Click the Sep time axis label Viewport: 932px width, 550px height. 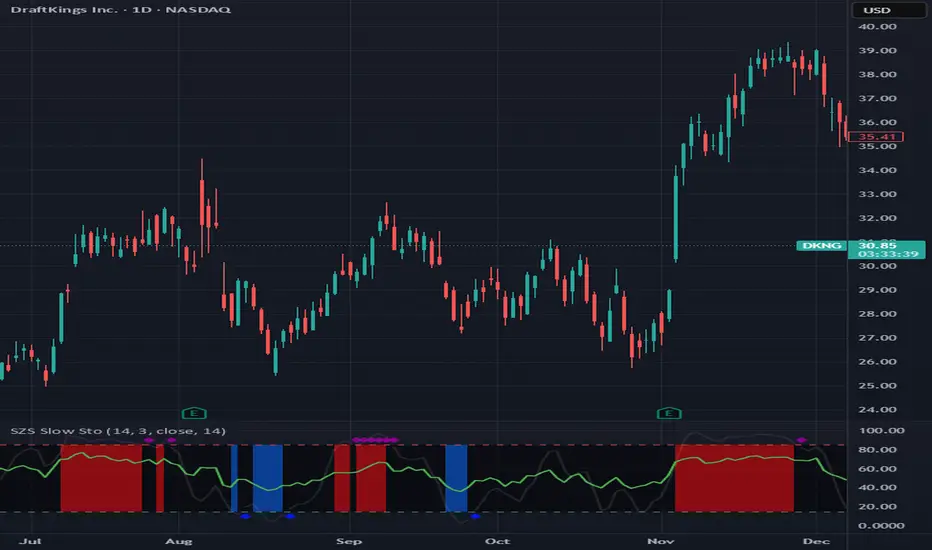pos(349,541)
